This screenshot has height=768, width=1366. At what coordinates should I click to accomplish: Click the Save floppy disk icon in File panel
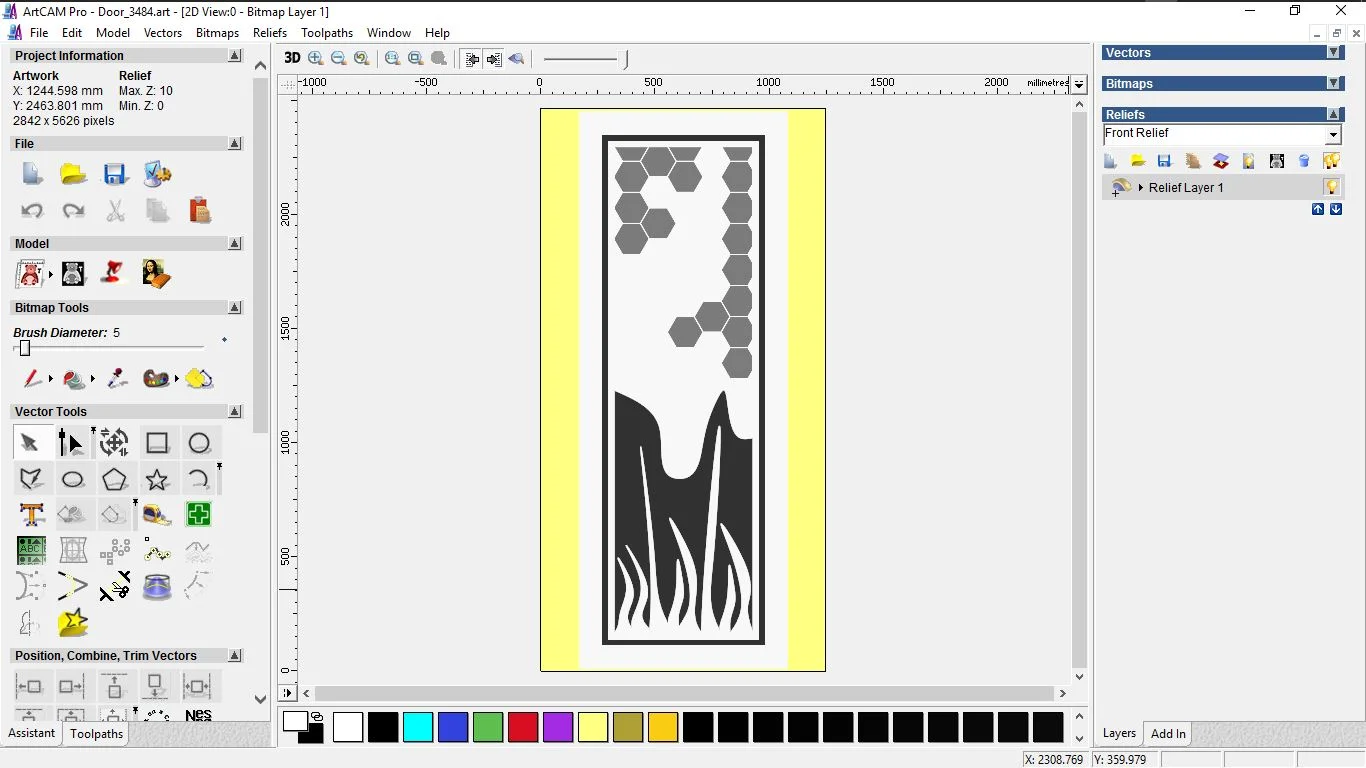115,175
